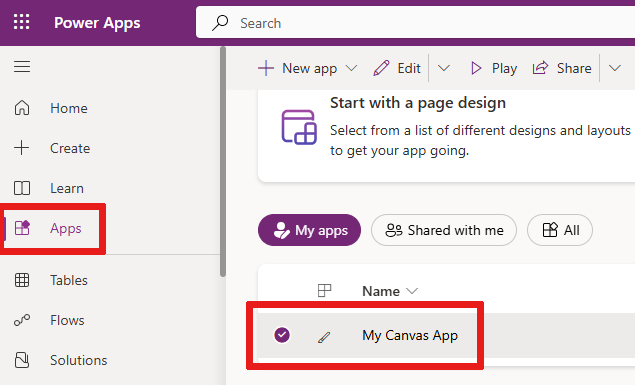The image size is (635, 385).
Task: Play the selected app
Action: (x=494, y=68)
